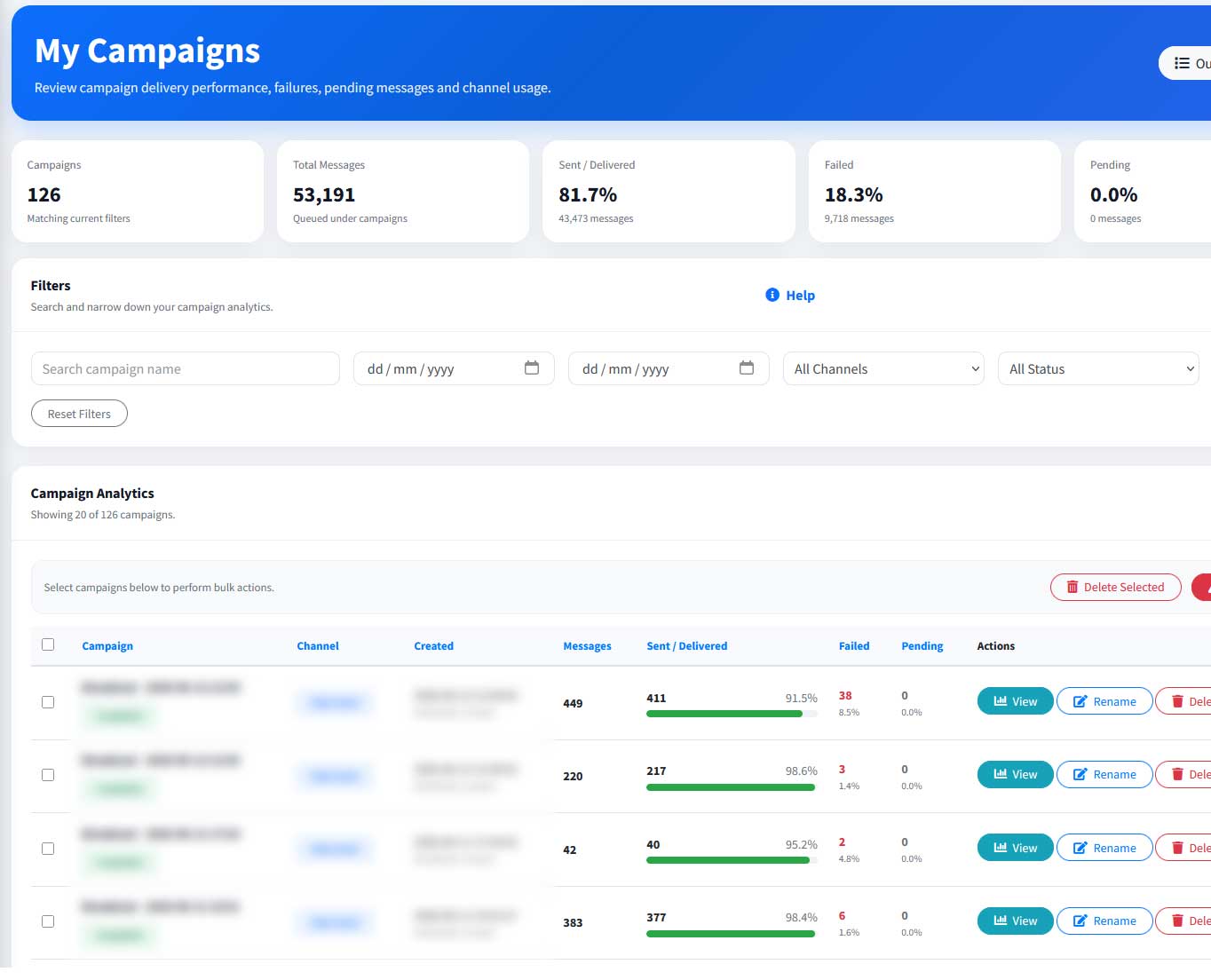
Task: Click the 53,191 total messages value
Action: (324, 194)
